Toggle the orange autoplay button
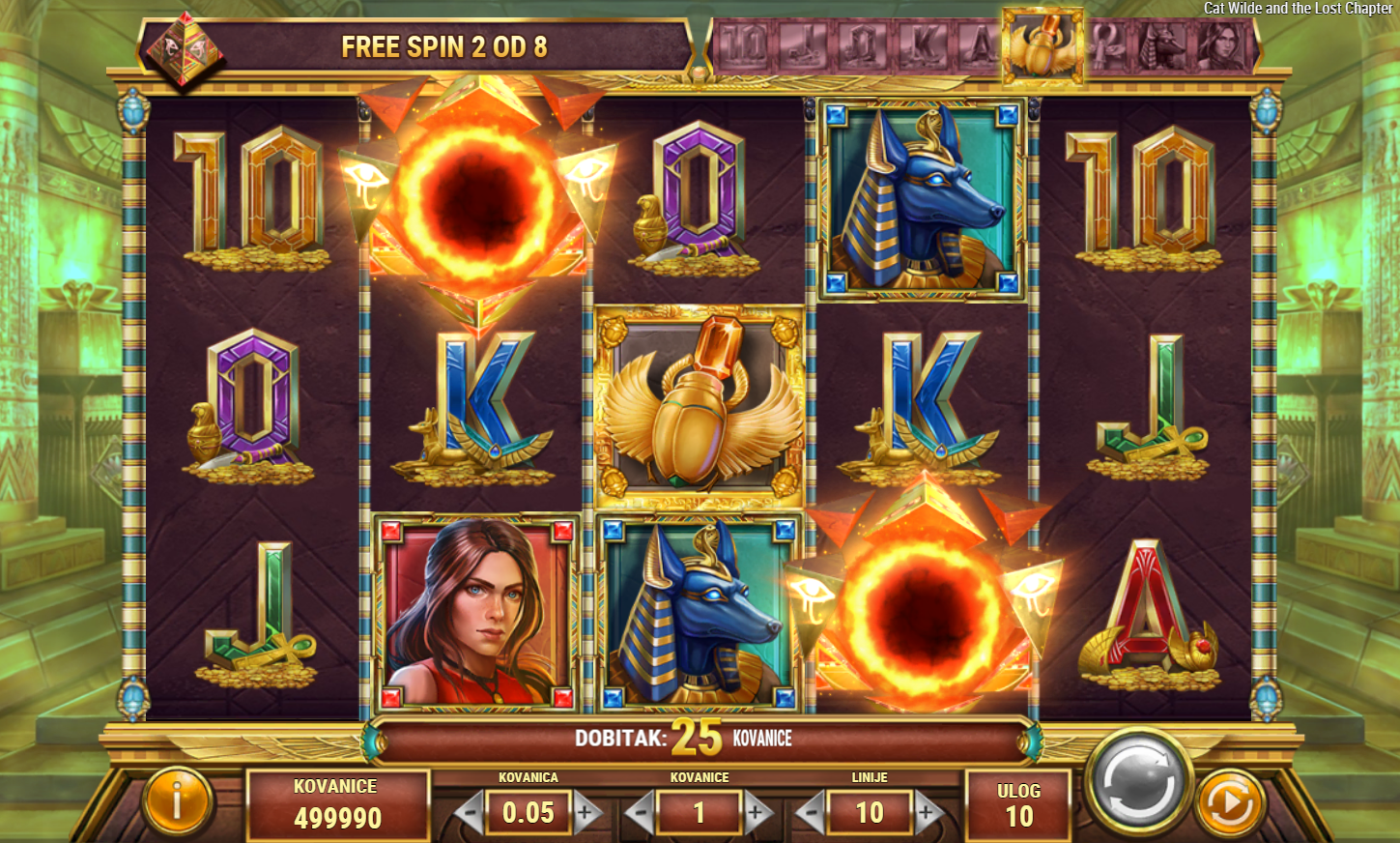 [1230, 802]
